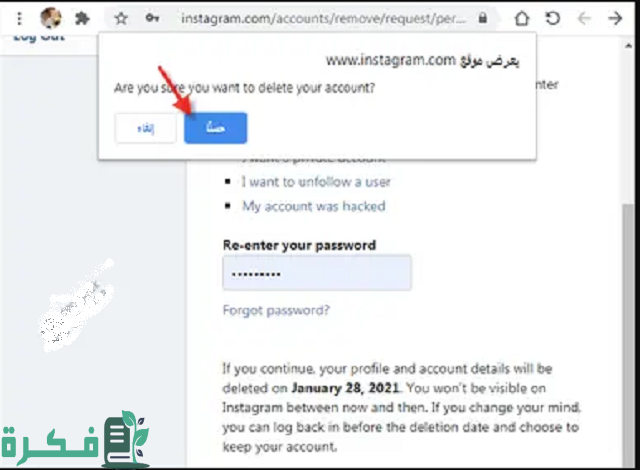Bookmark this page with the star icon
Image resolution: width=640 pixels, height=470 pixels.
tap(121, 18)
